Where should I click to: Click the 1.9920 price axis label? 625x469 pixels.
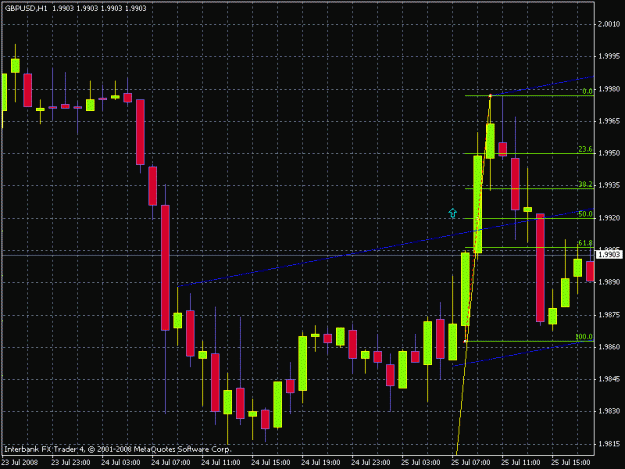tap(609, 218)
